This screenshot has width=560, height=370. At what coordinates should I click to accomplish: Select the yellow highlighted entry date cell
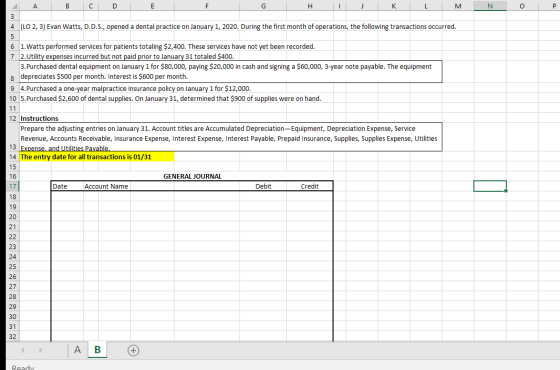coord(97,157)
